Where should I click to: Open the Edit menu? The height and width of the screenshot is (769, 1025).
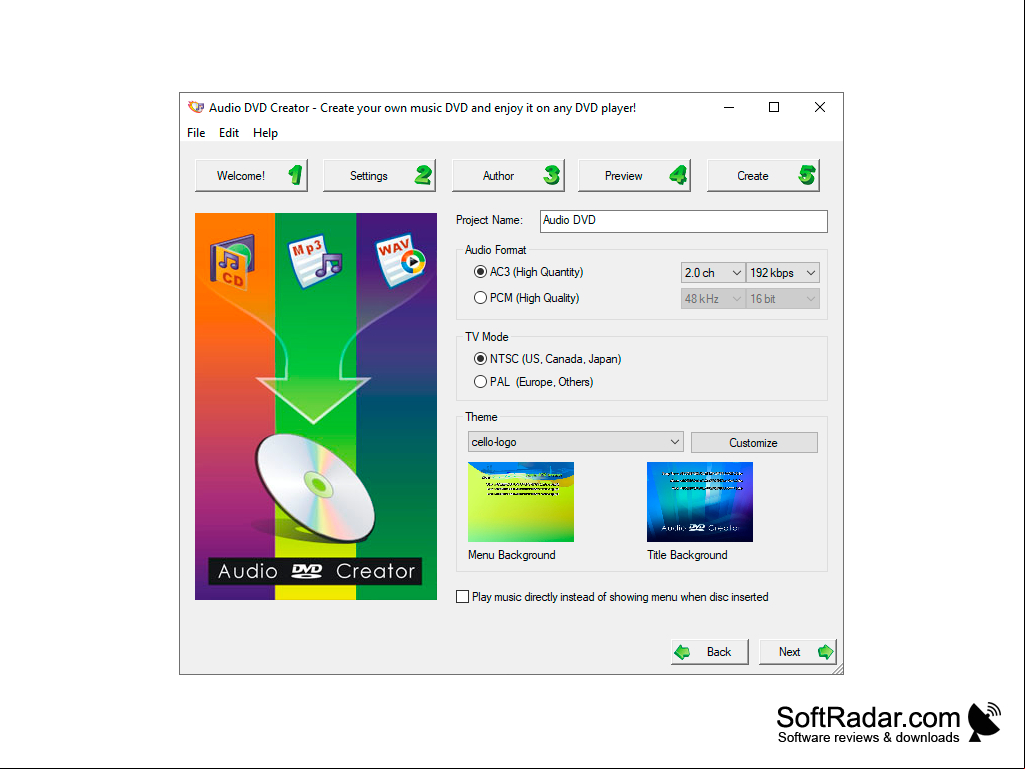(229, 133)
